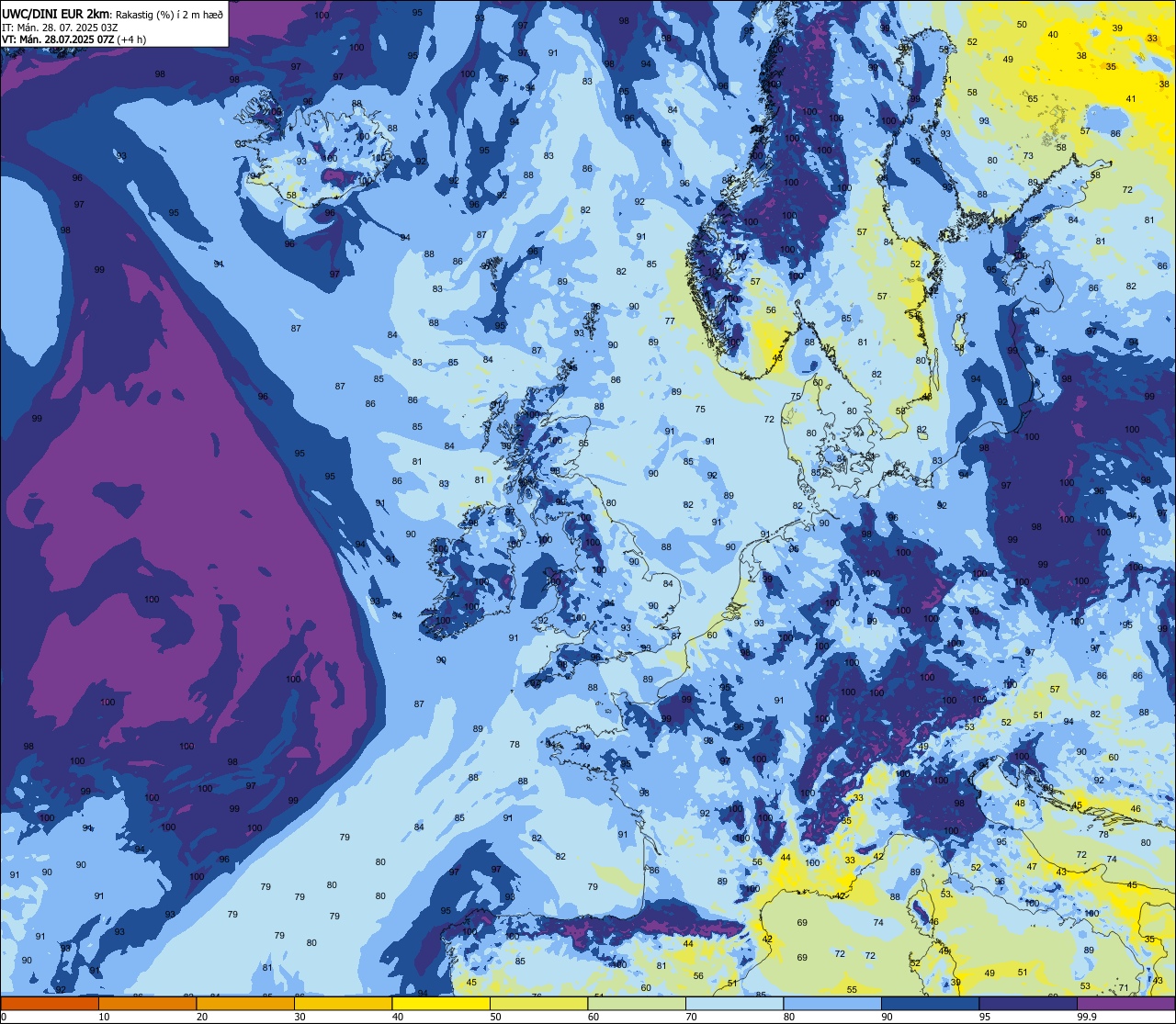Screen dimensions: 1176x1024
Task: Select the 95–99.9 navy legend swatch
Action: [x=1028, y=1003]
